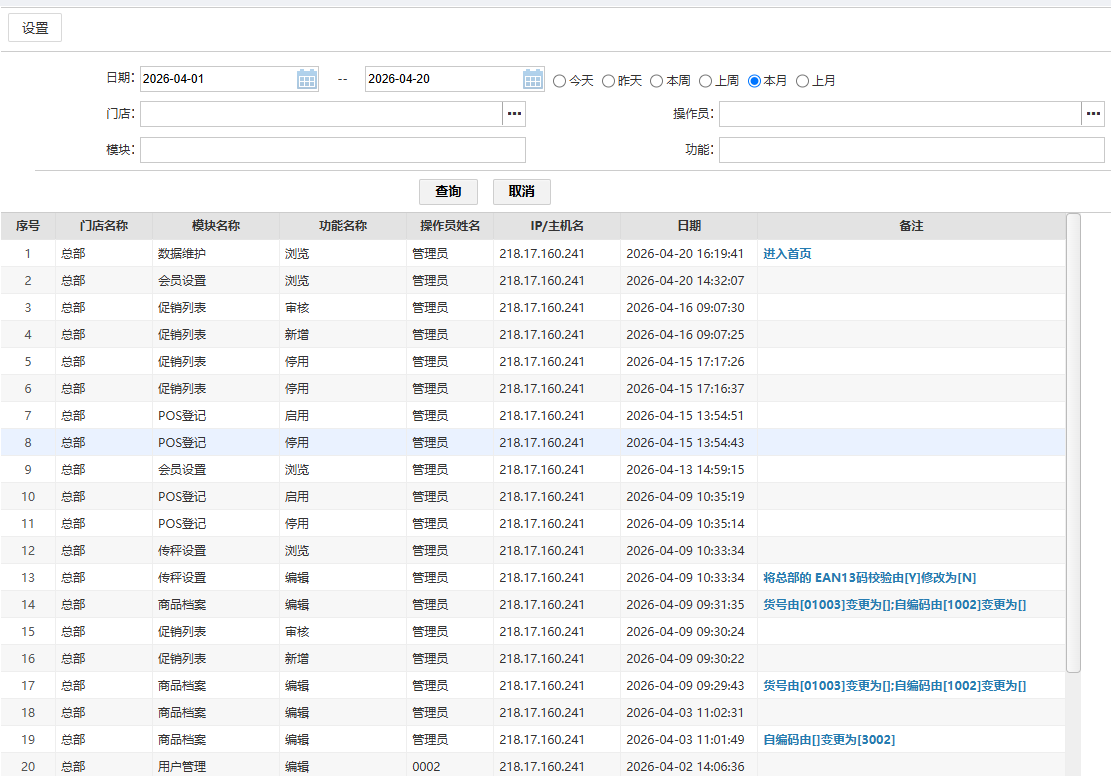The width and height of the screenshot is (1111, 776).
Task: Select the 上周 (last week) radio option
Action: (705, 81)
